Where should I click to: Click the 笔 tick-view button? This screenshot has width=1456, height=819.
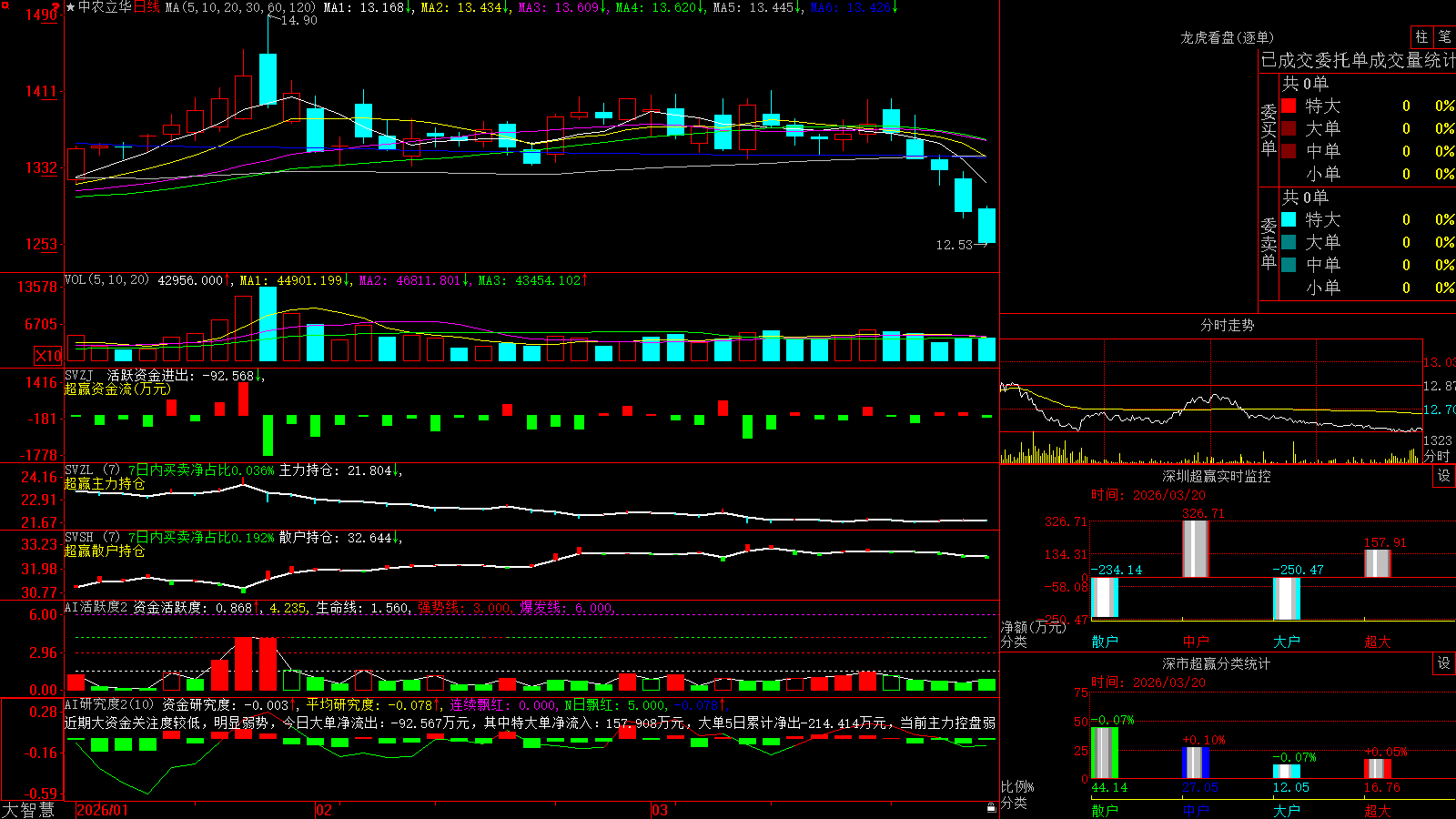1445,37
